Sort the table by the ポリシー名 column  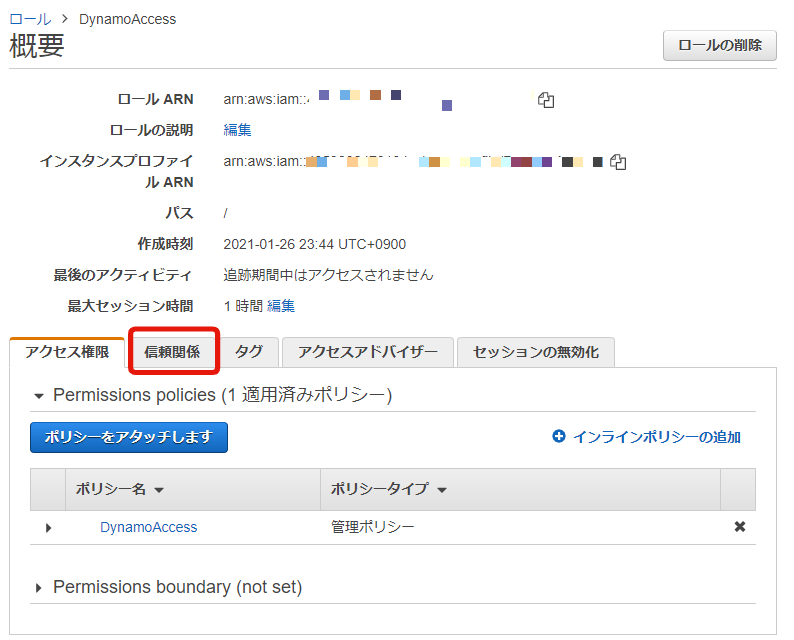tap(120, 489)
